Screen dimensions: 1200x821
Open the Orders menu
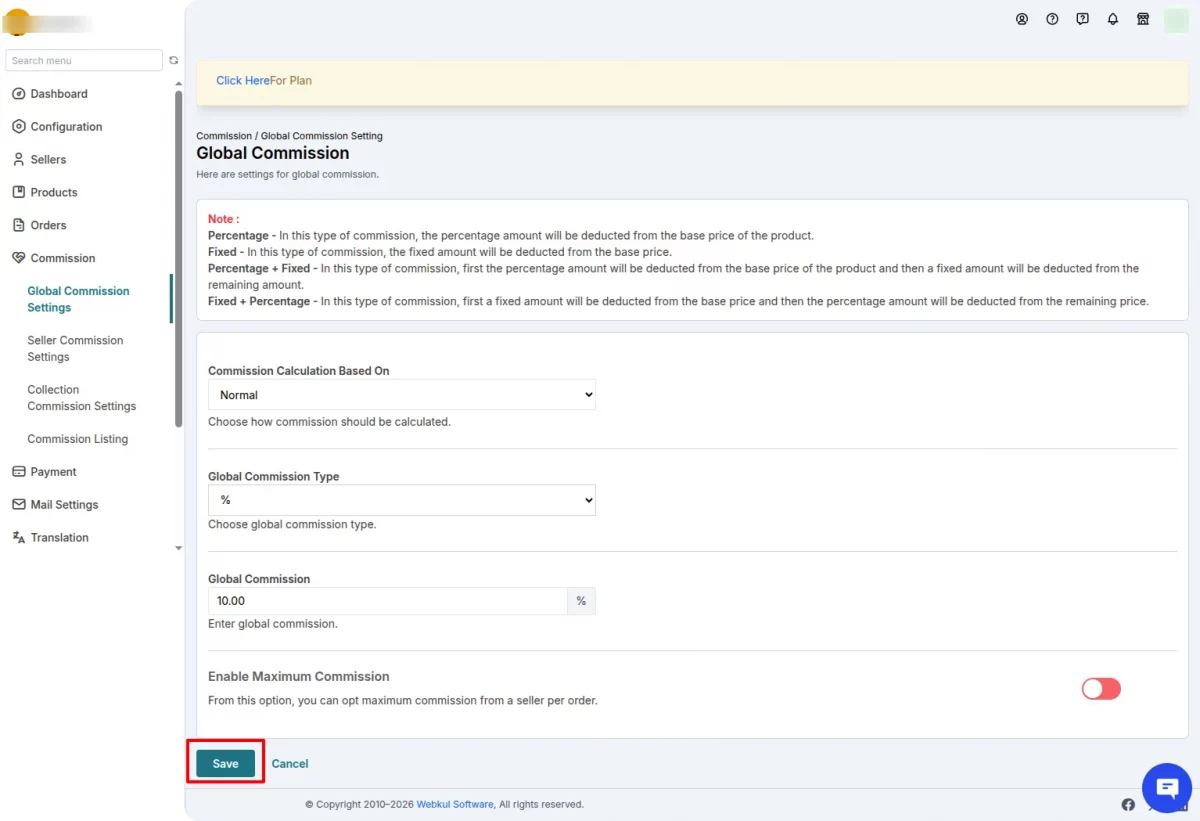[48, 225]
